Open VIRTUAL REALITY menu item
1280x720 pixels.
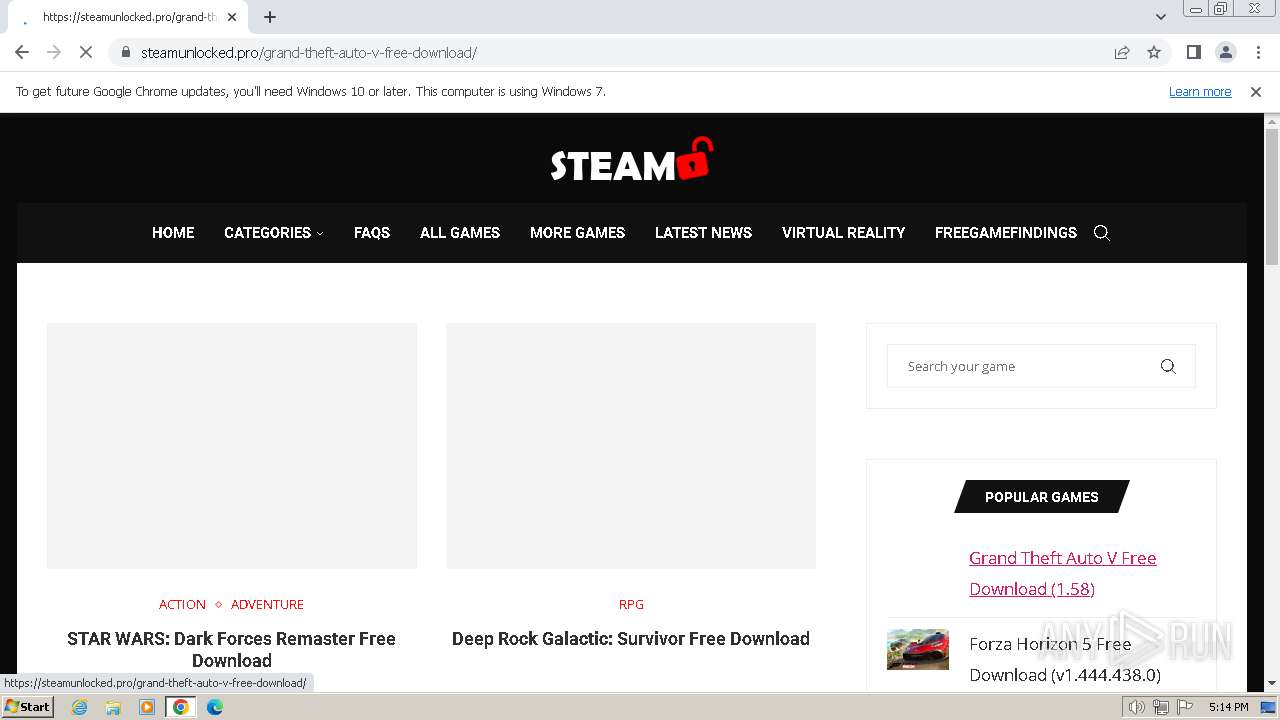pos(843,232)
